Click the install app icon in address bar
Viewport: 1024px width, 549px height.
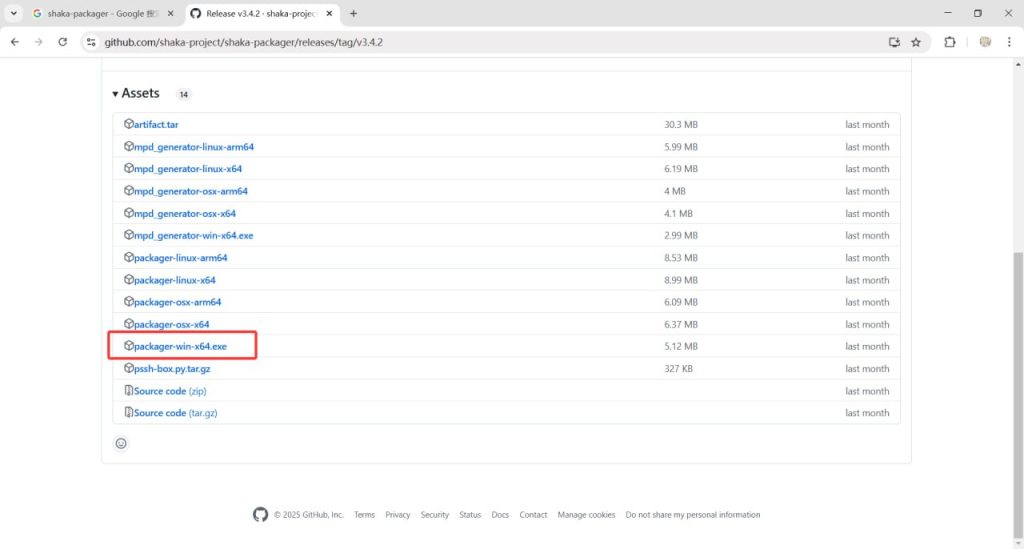click(x=894, y=42)
